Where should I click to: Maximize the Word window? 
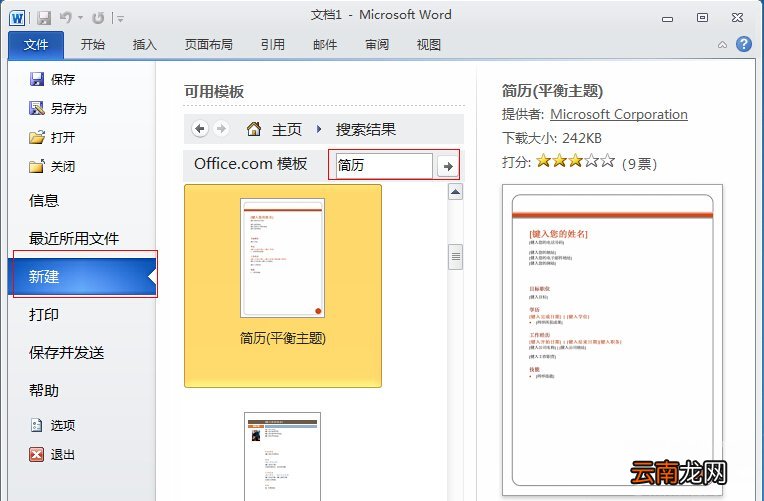702,18
